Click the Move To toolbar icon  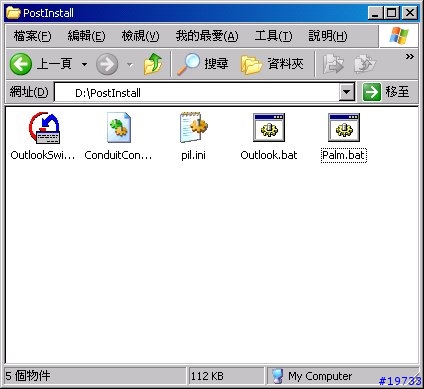333,64
